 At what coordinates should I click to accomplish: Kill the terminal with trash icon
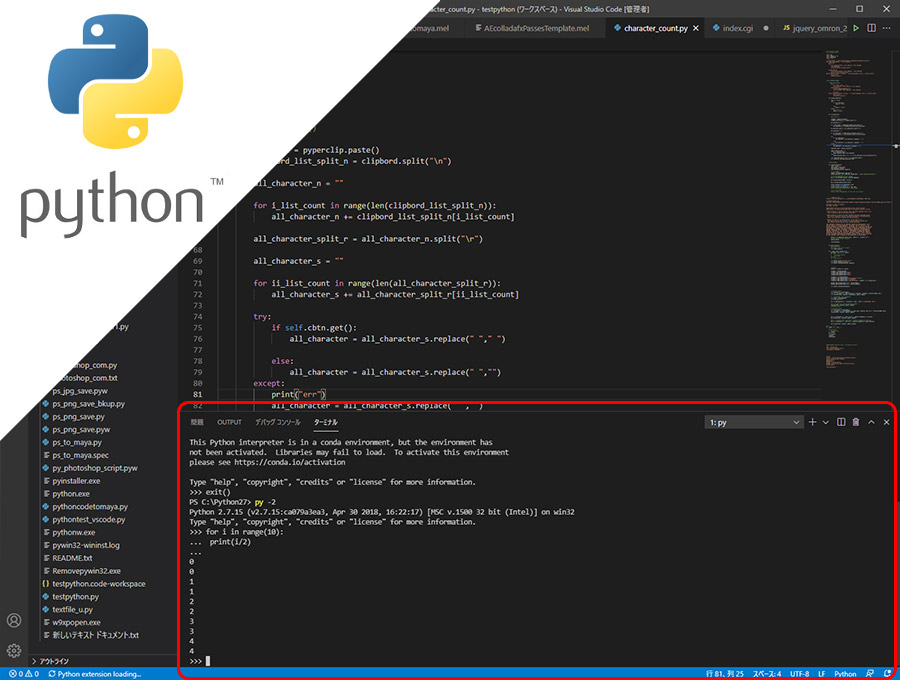[856, 422]
